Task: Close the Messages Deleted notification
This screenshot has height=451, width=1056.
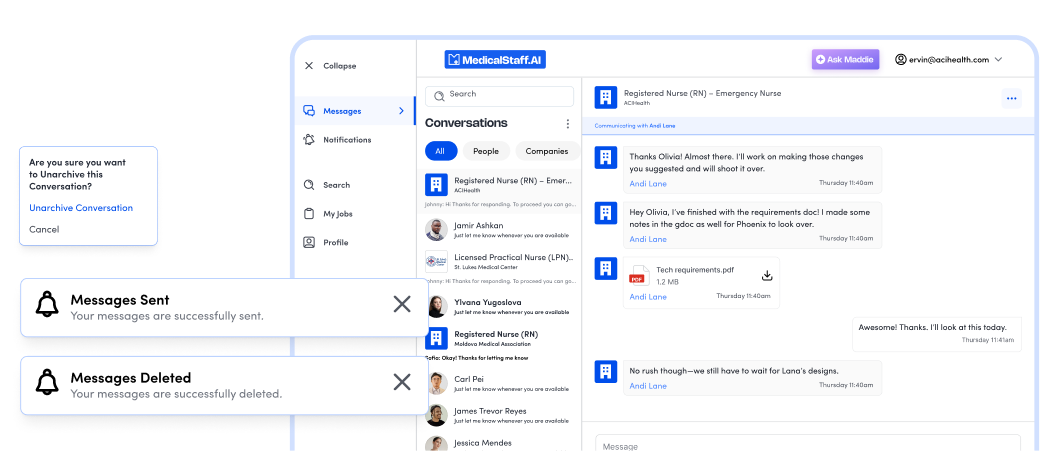Action: click(402, 382)
